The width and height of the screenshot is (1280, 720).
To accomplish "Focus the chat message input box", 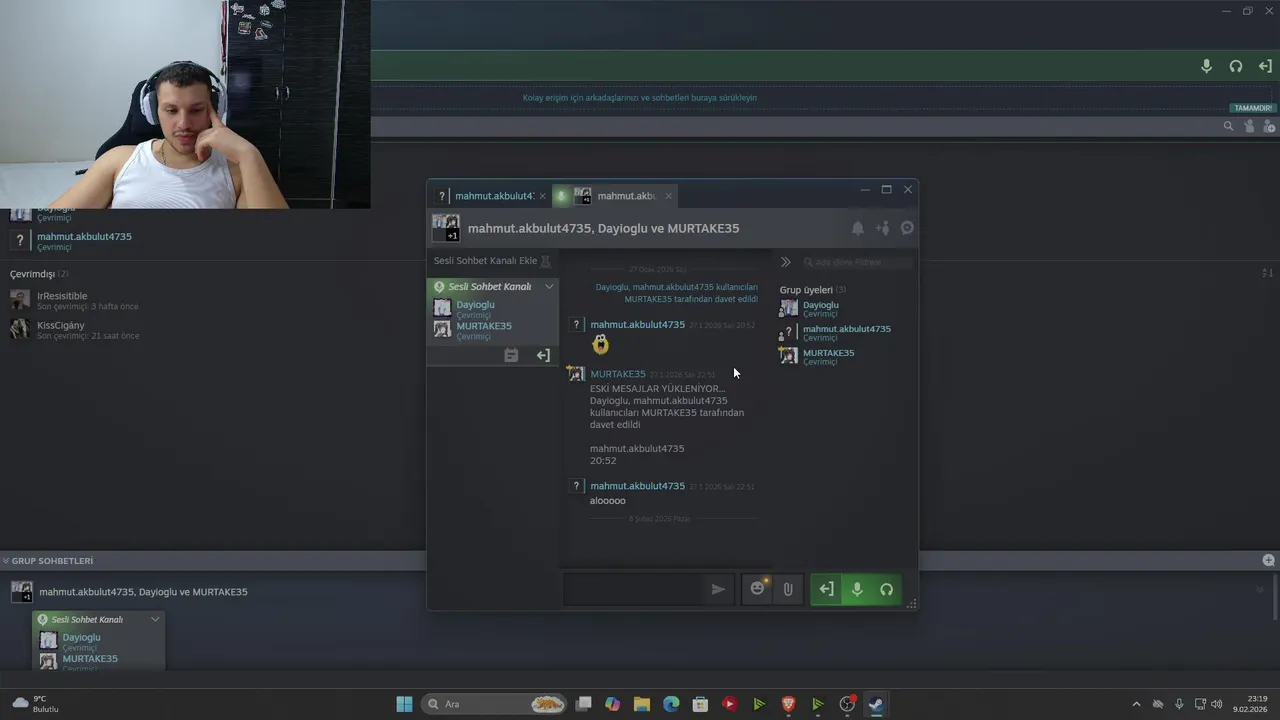I will tap(632, 589).
